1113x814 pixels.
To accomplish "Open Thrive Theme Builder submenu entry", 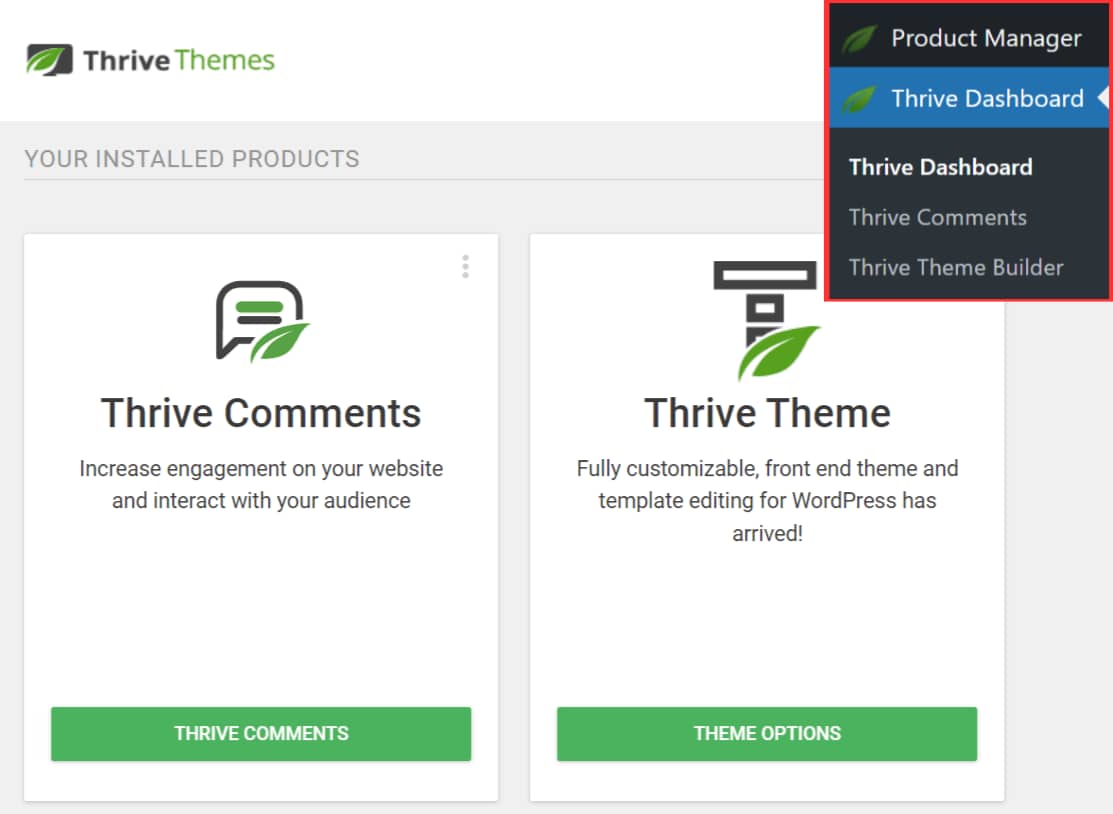I will (x=956, y=268).
